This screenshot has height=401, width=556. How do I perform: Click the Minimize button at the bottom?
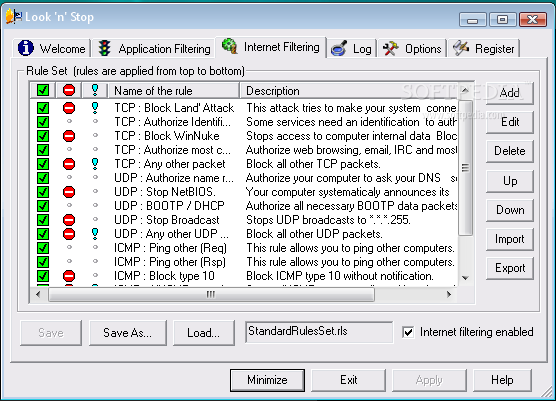pyautogui.click(x=267, y=380)
